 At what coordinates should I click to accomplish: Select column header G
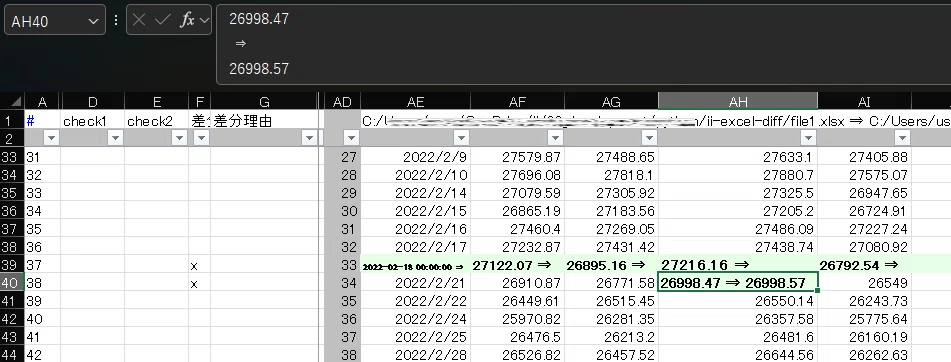pos(264,101)
